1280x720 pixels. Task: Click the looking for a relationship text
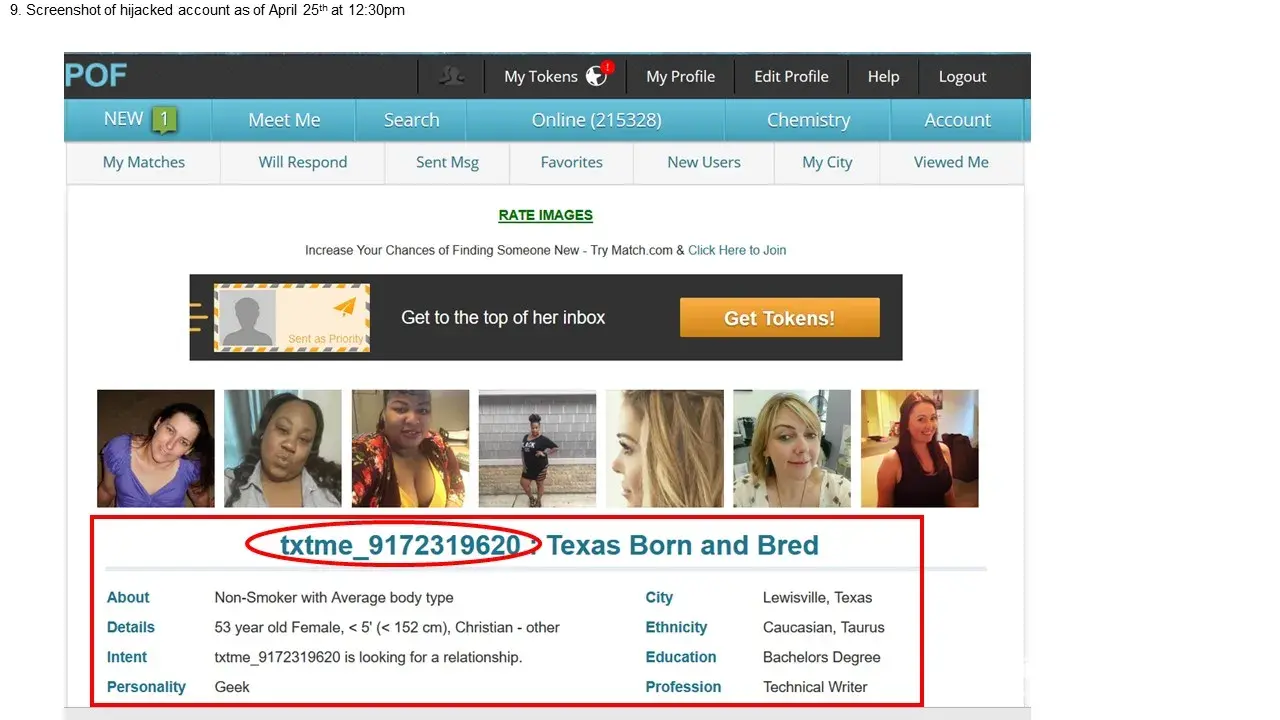click(x=368, y=657)
